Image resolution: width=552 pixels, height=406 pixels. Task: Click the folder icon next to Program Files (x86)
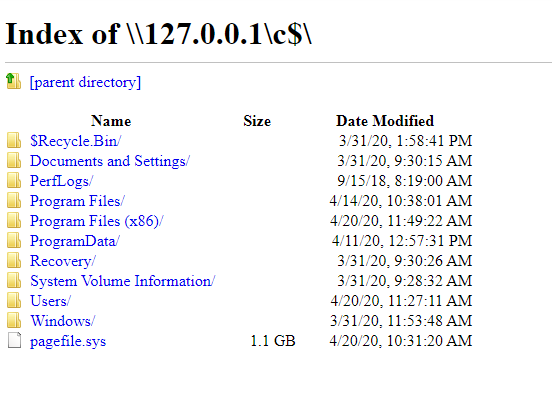coord(14,220)
